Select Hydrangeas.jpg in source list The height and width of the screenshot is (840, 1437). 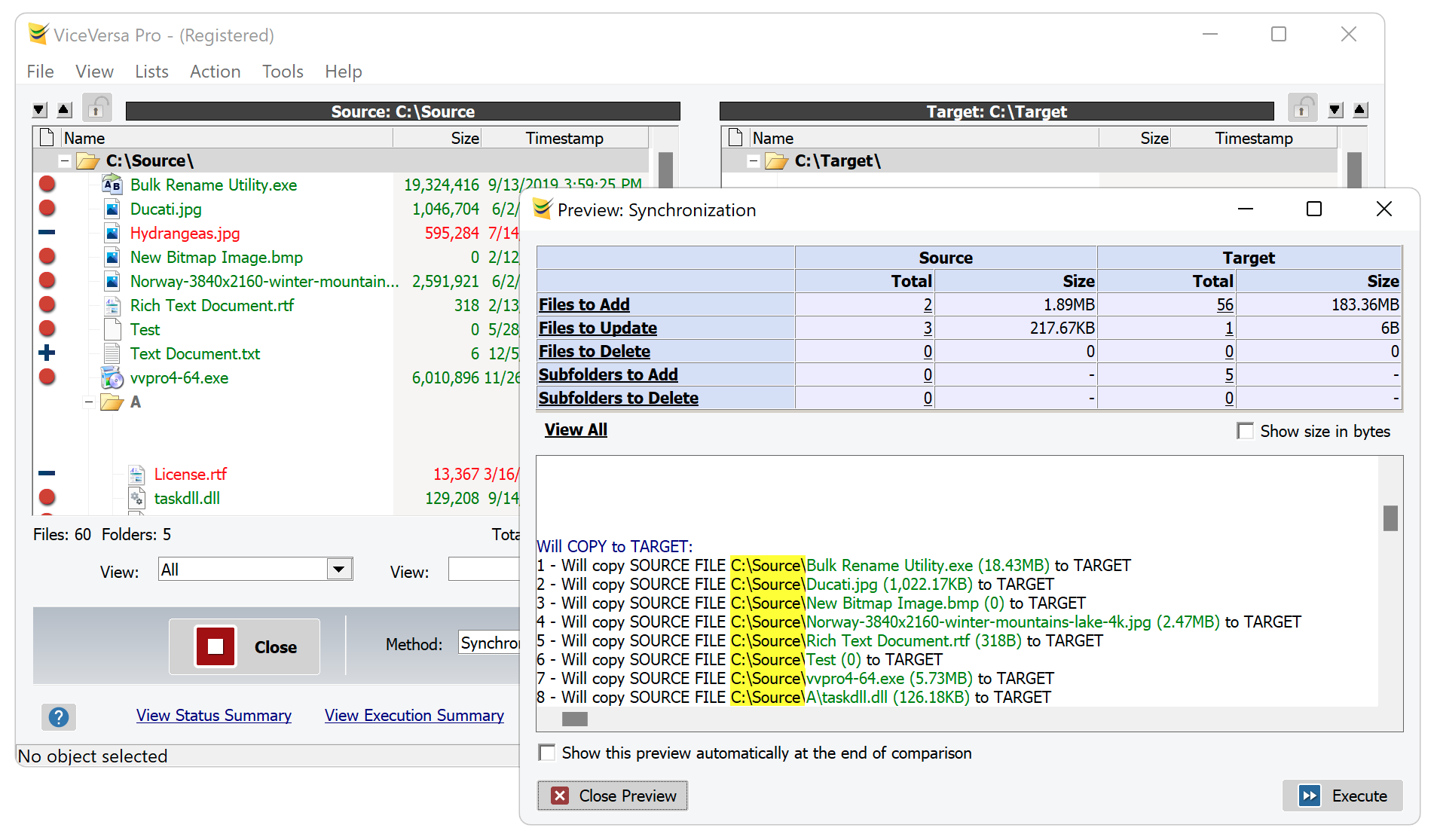point(185,233)
